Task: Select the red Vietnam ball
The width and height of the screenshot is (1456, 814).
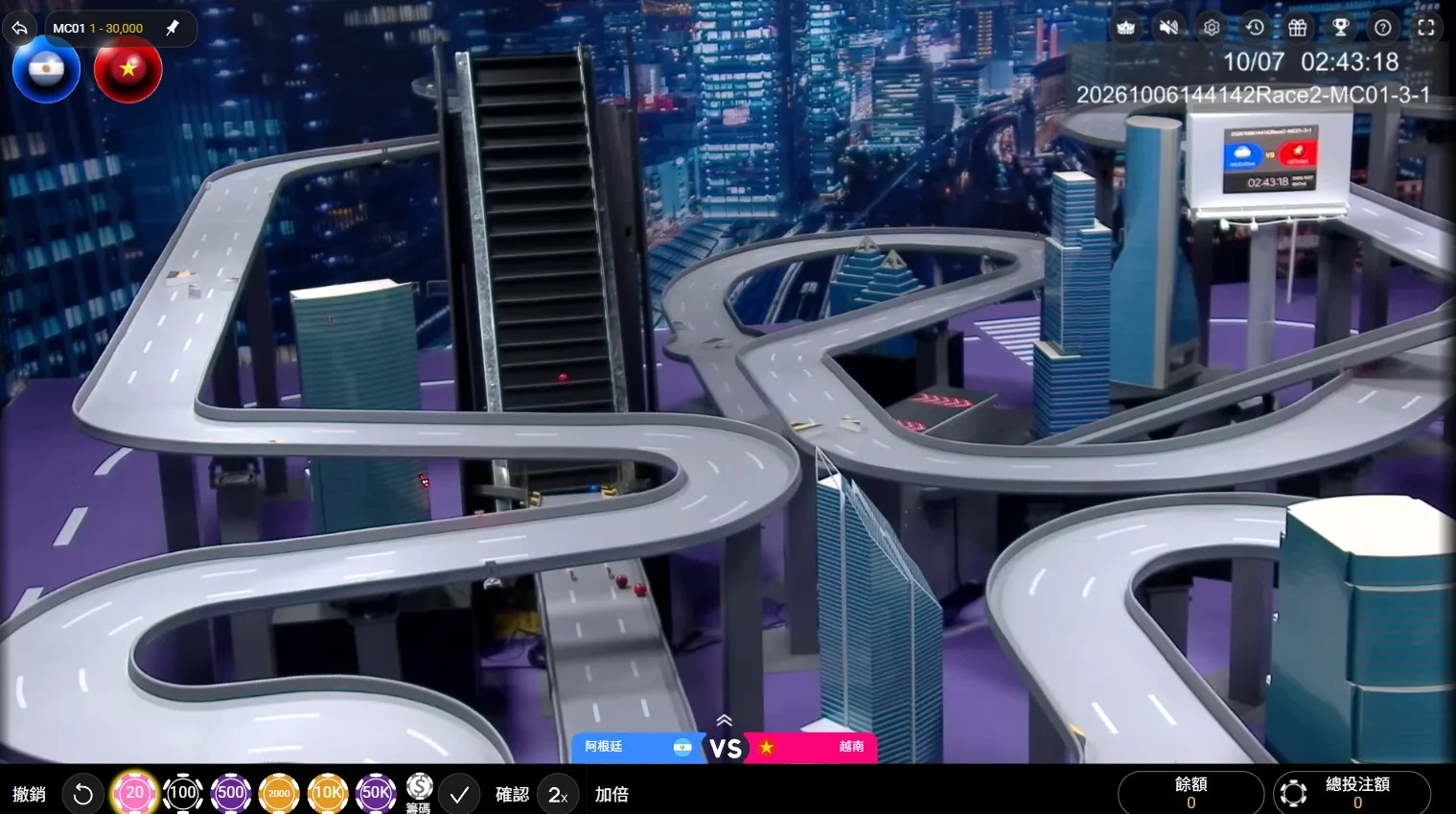Action: (128, 70)
